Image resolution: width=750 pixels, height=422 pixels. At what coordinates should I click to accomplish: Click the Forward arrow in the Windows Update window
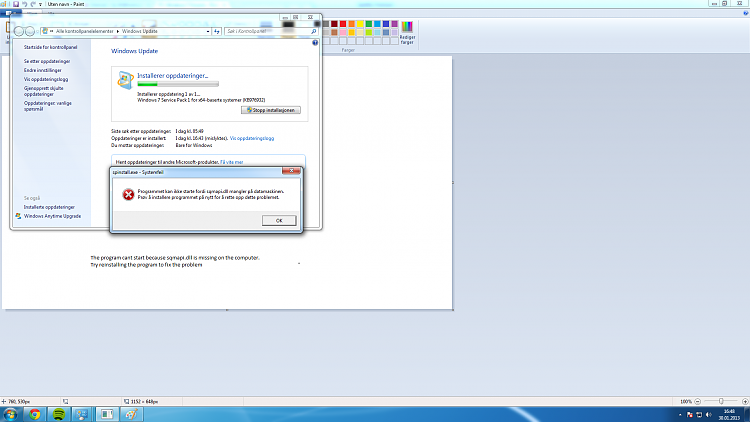click(x=30, y=31)
